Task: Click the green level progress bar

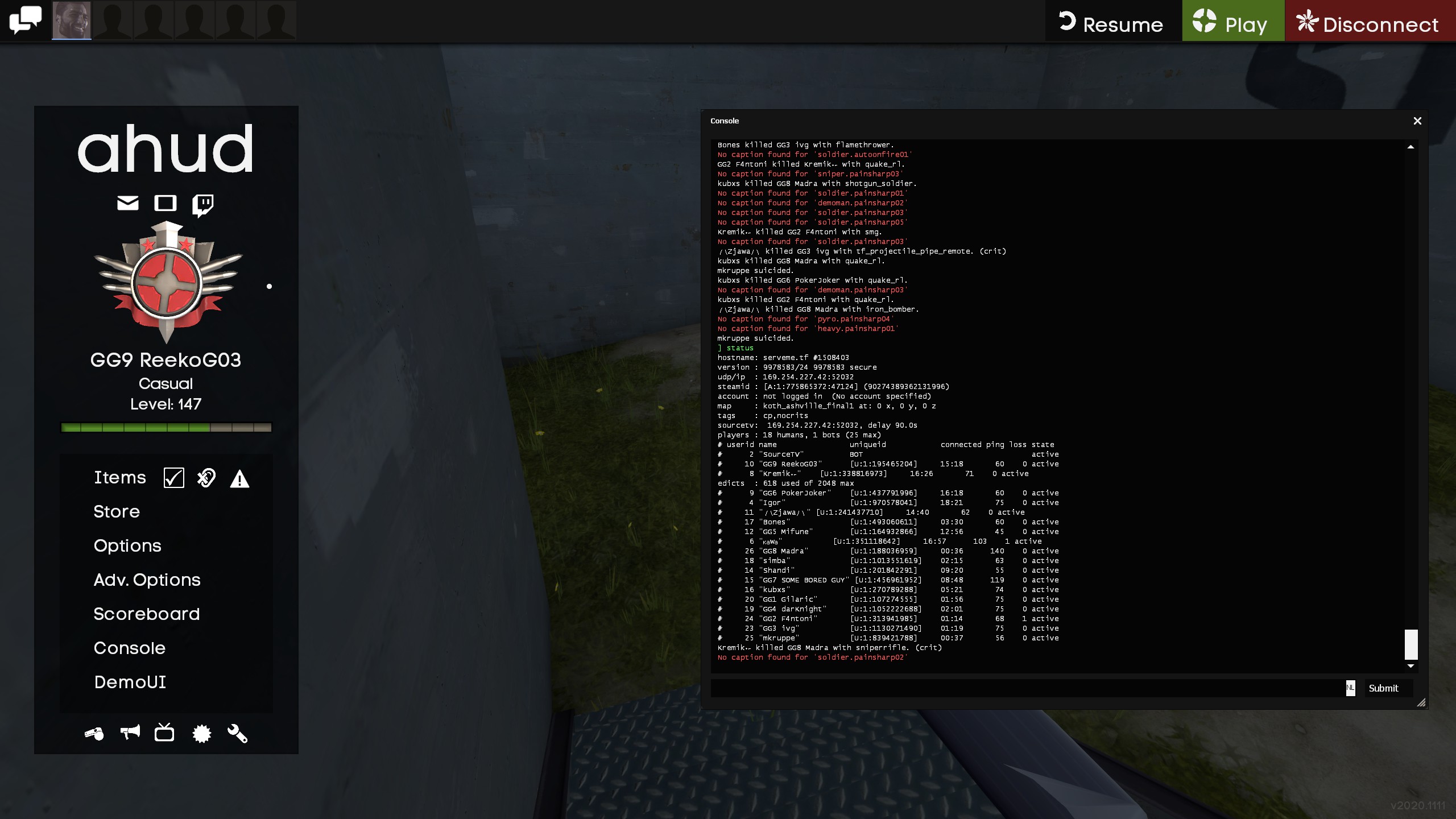Action: 166,427
